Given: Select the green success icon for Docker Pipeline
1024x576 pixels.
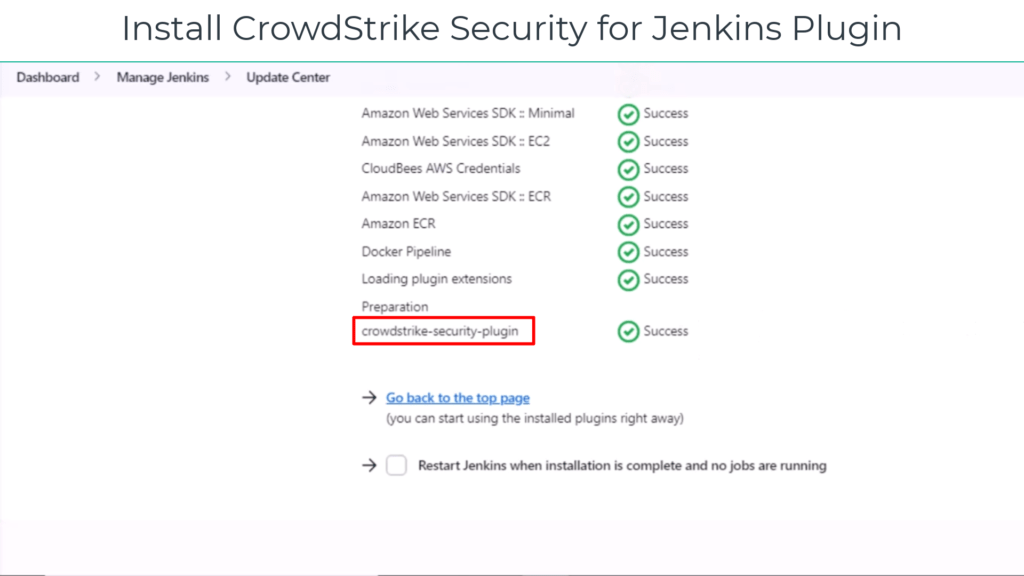Looking at the screenshot, I should pyautogui.click(x=628, y=251).
